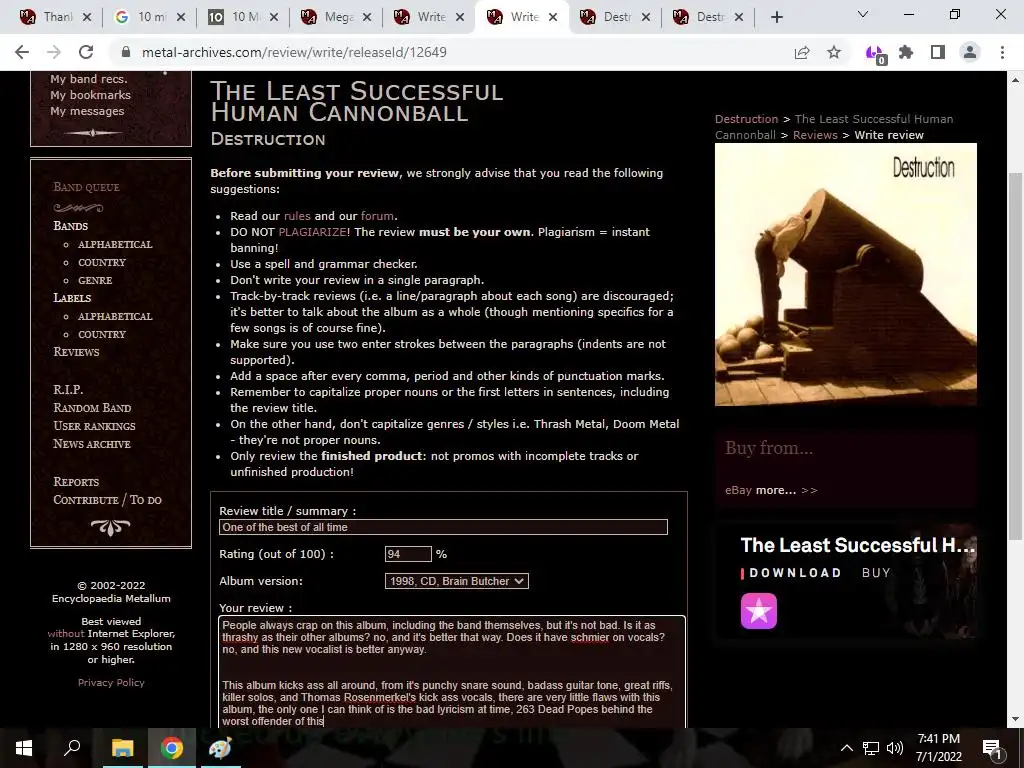Viewport: 1024px width, 768px height.
Task: Open Contribute / To Do link
Action: coord(107,500)
